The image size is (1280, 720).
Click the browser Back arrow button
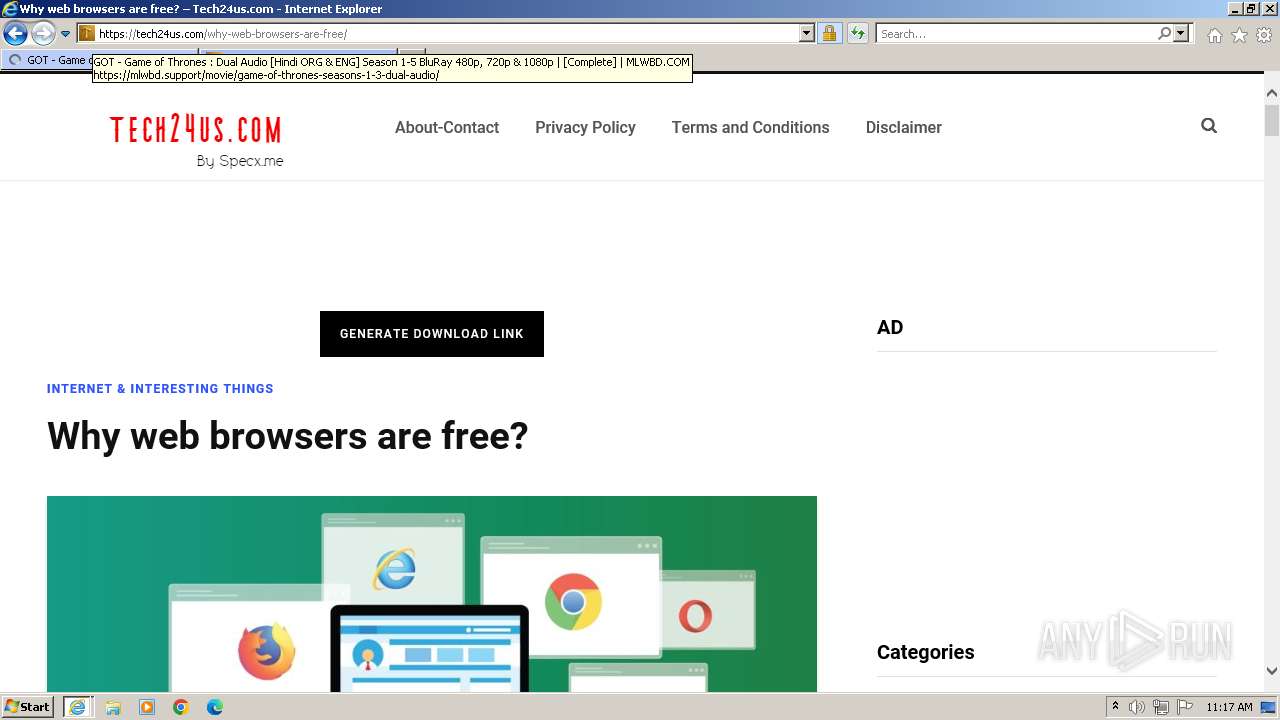point(15,34)
